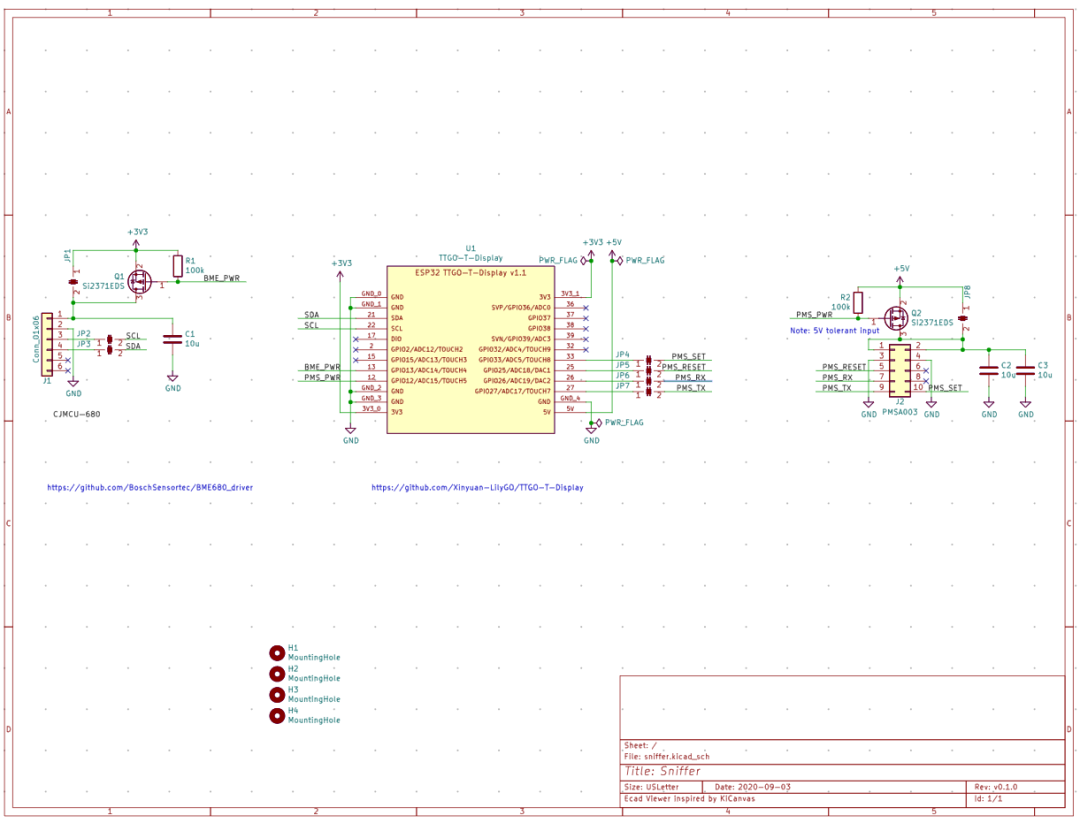Click the SDA net label left of U1
The height and width of the screenshot is (823, 1080).
pos(311,315)
